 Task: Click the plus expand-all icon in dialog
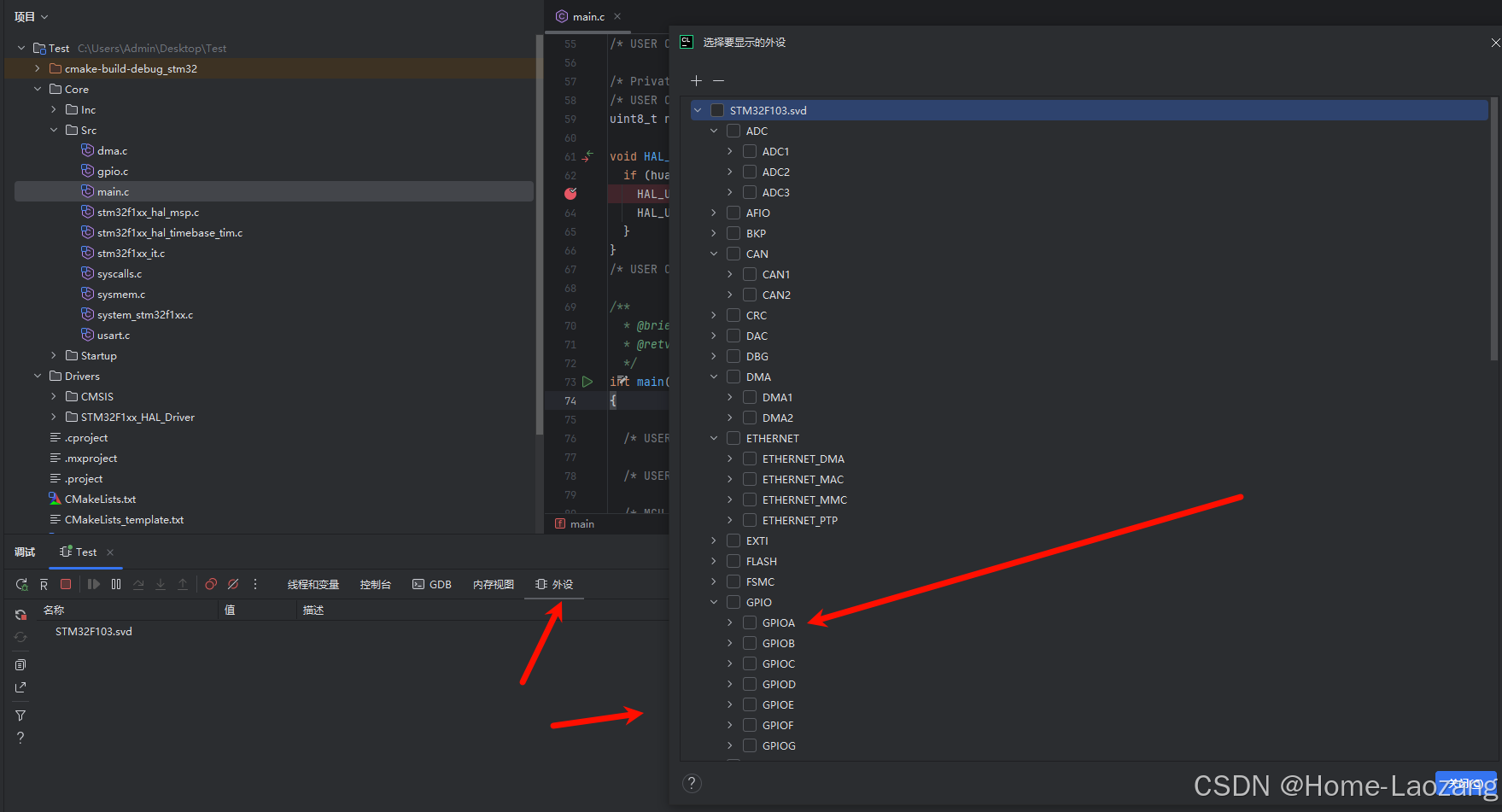[697, 80]
